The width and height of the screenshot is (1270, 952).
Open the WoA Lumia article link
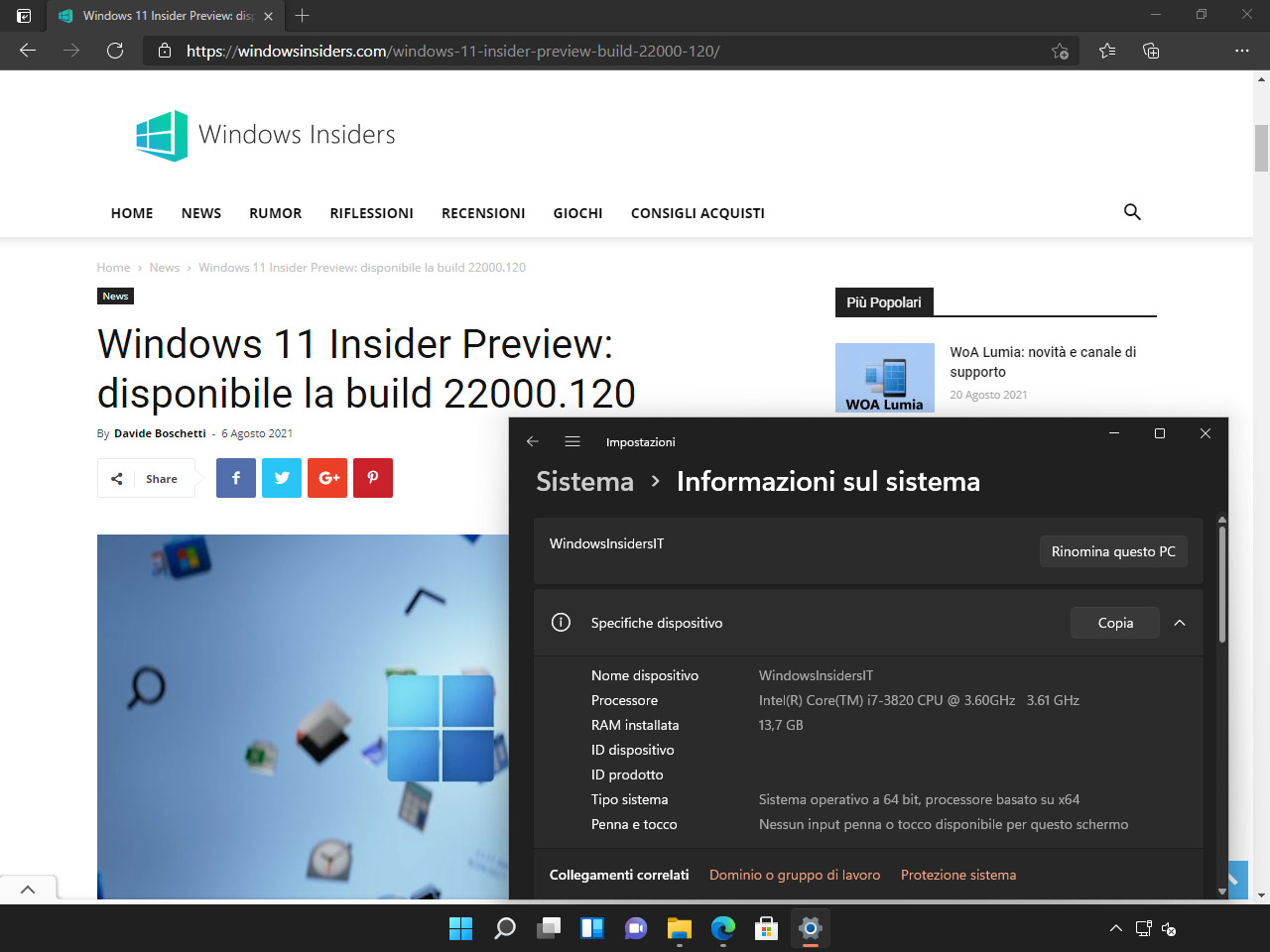1043,362
